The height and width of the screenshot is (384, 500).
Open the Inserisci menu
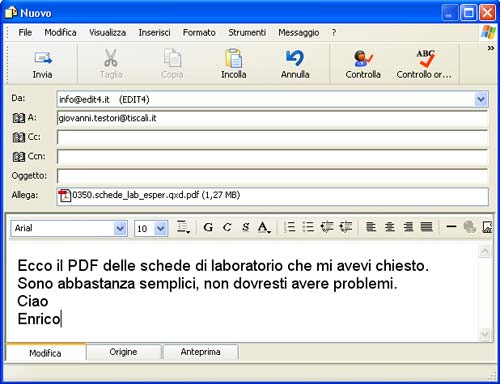coord(154,33)
